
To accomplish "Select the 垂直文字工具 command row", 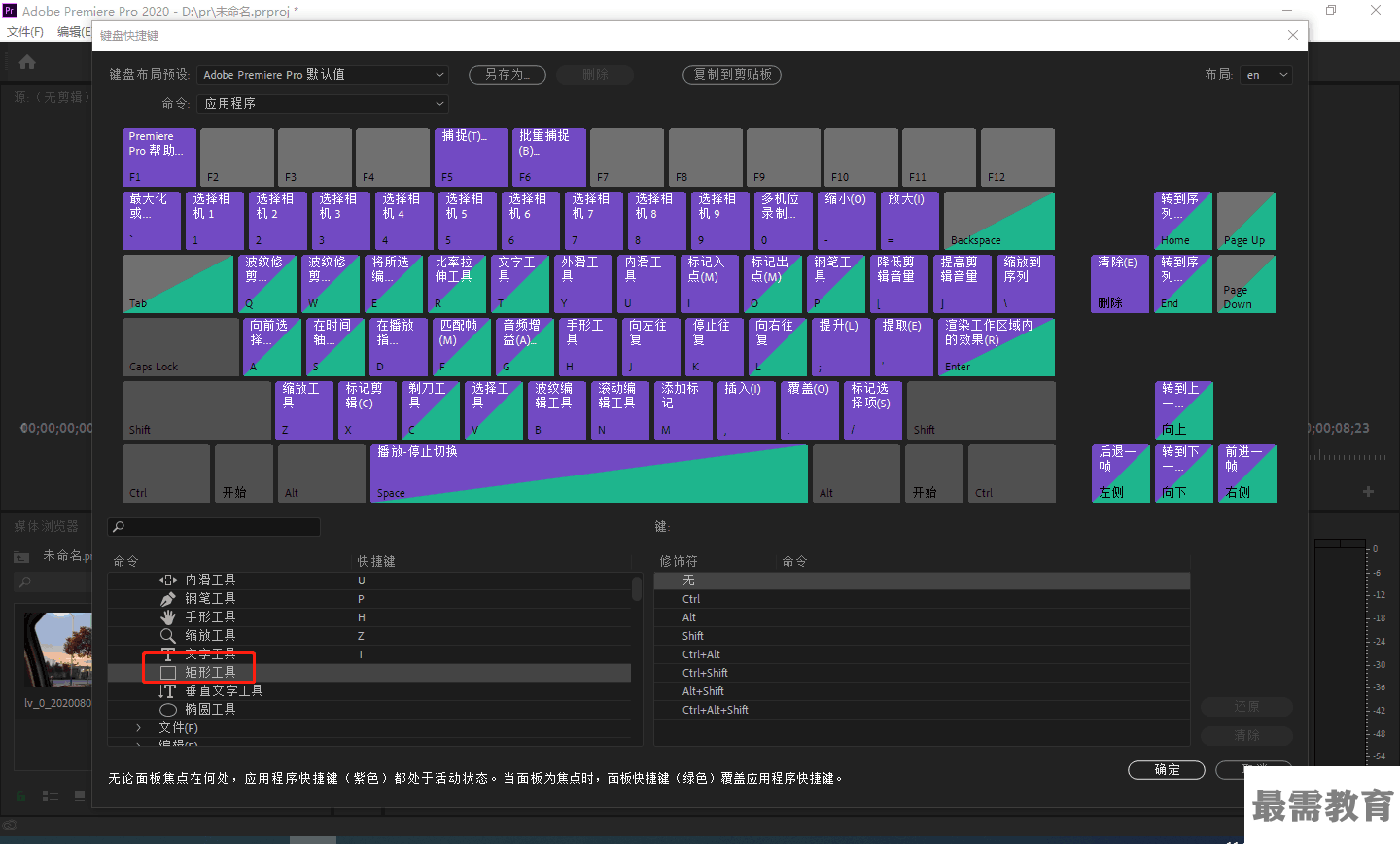I will pos(369,690).
